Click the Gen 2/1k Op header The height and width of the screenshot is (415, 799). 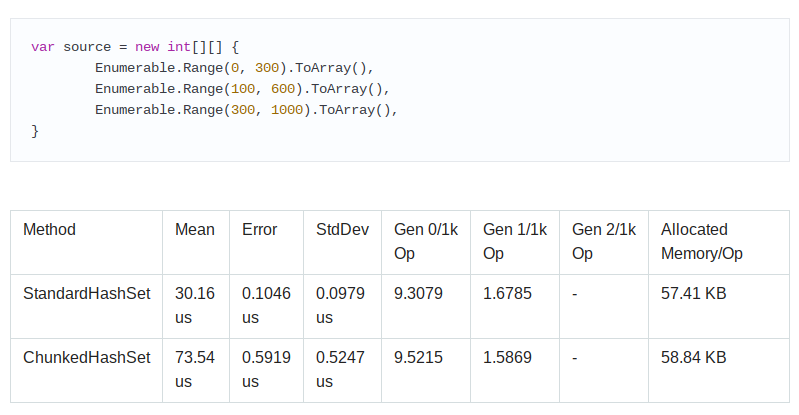(604, 241)
